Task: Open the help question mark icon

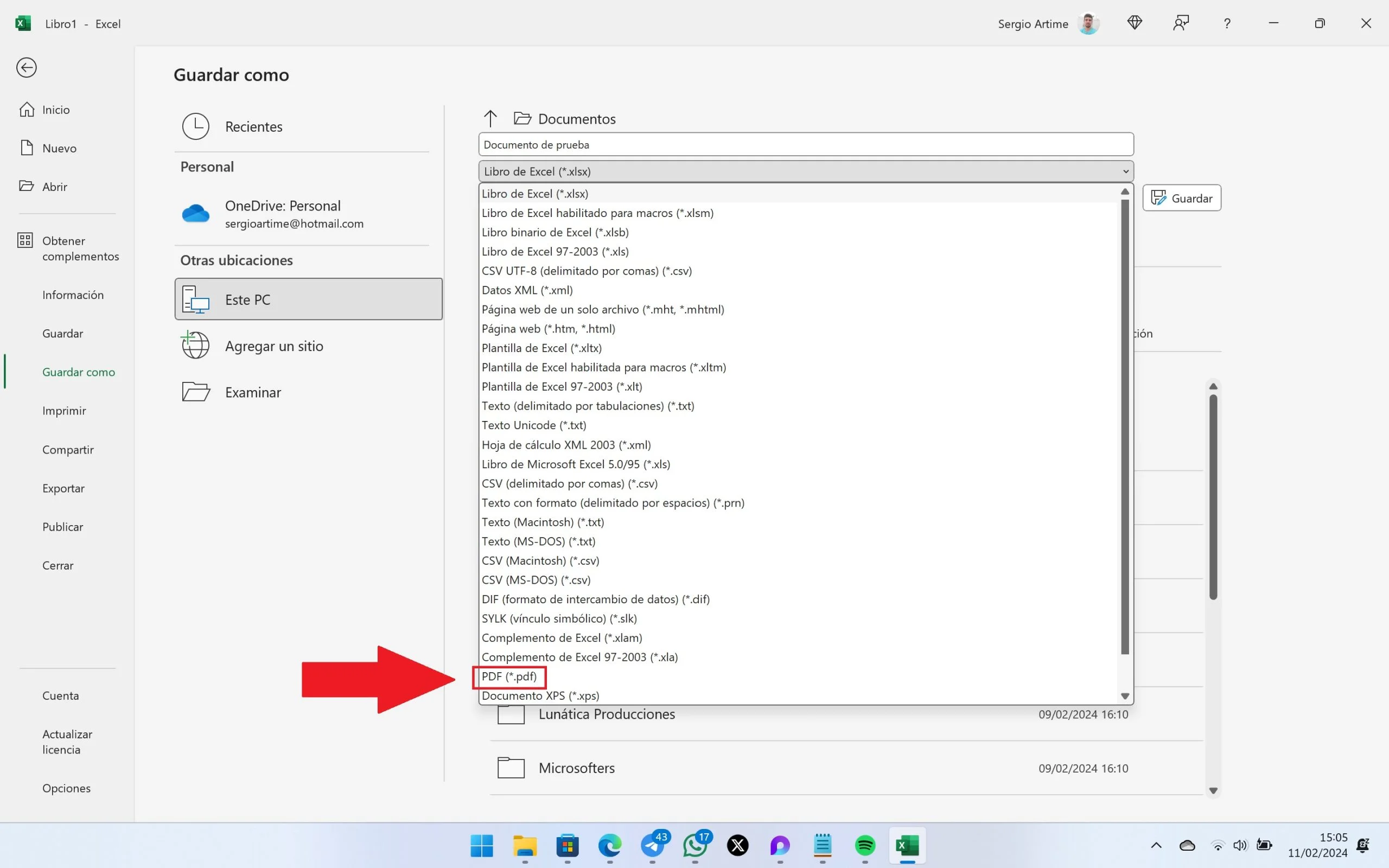Action: pyautogui.click(x=1227, y=23)
